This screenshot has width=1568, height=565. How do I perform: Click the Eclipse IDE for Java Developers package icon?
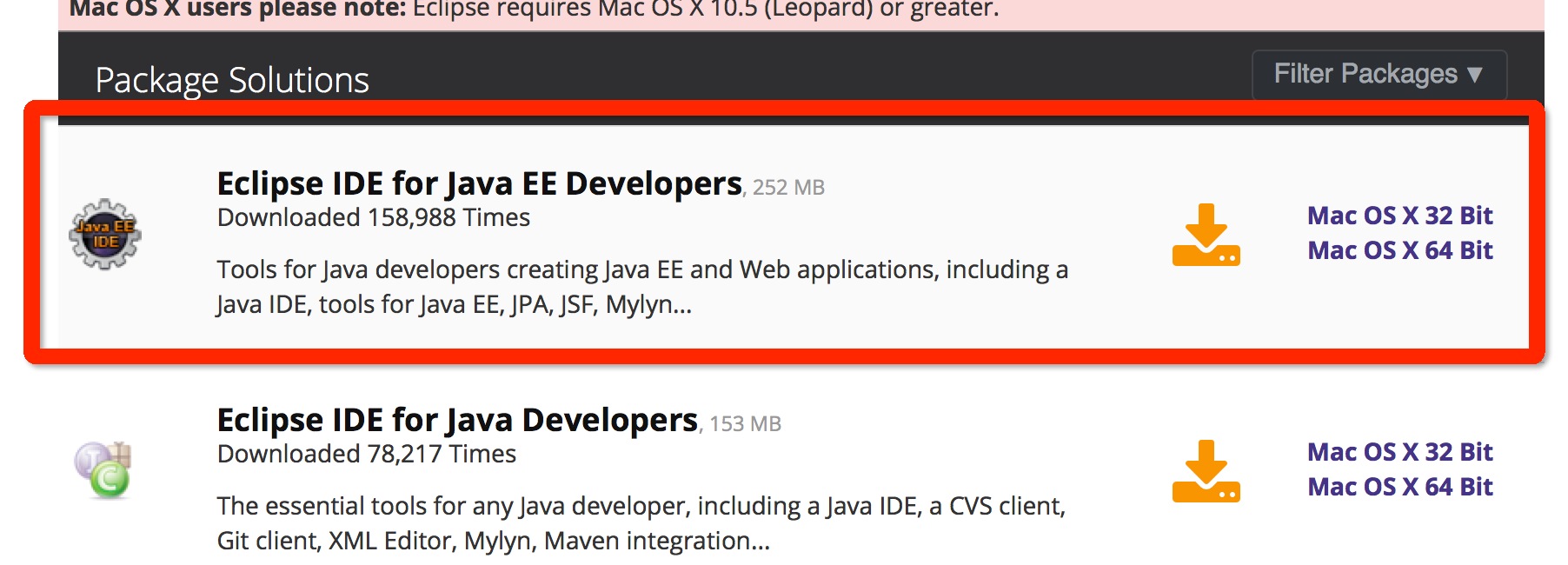[103, 469]
